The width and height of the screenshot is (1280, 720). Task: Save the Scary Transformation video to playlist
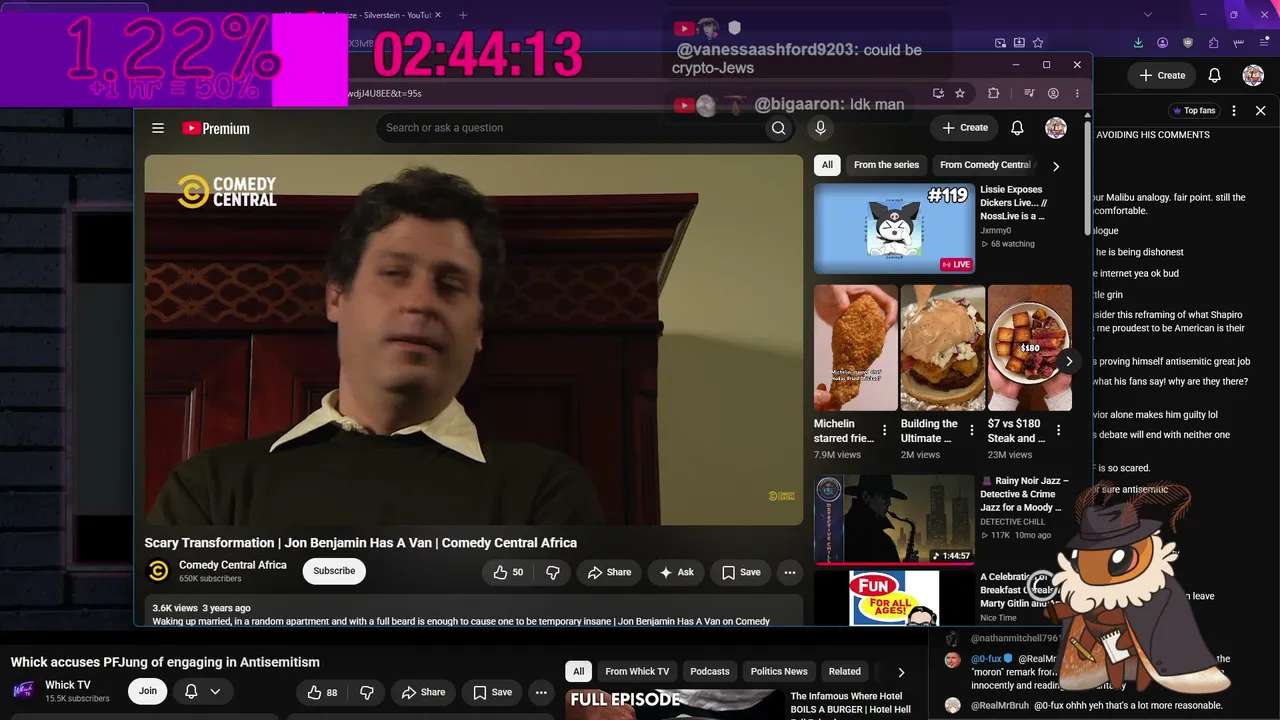(741, 572)
